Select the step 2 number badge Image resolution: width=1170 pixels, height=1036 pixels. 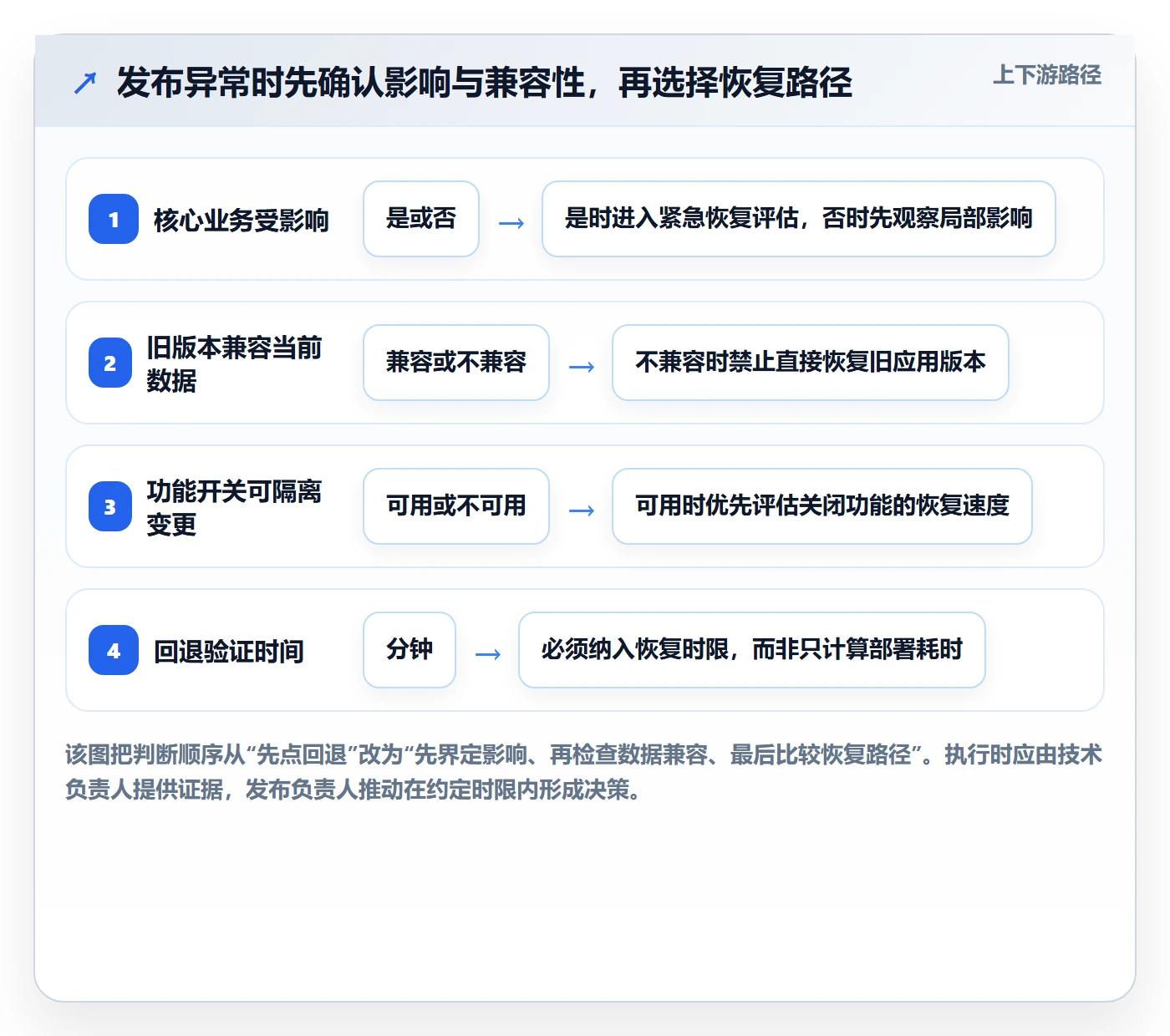pos(110,363)
